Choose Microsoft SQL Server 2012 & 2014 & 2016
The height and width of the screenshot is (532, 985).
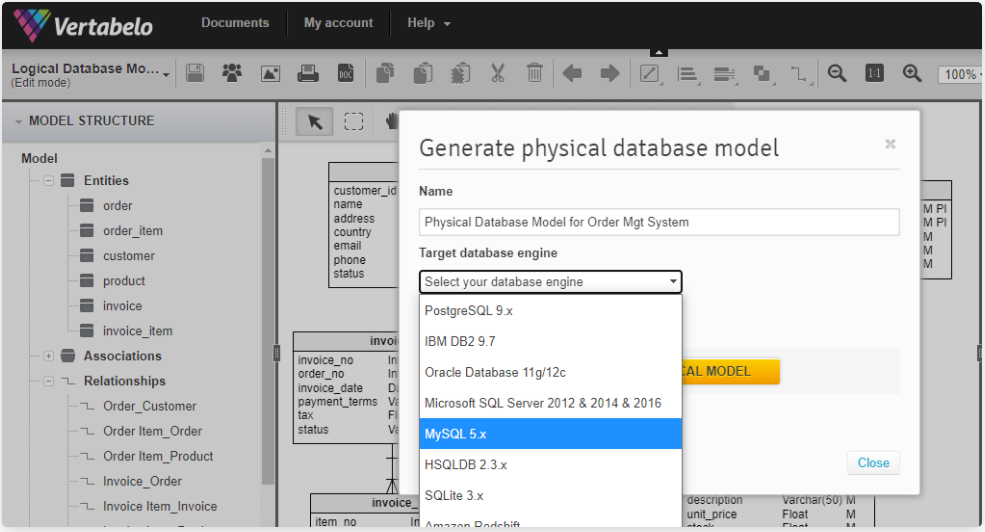550,403
